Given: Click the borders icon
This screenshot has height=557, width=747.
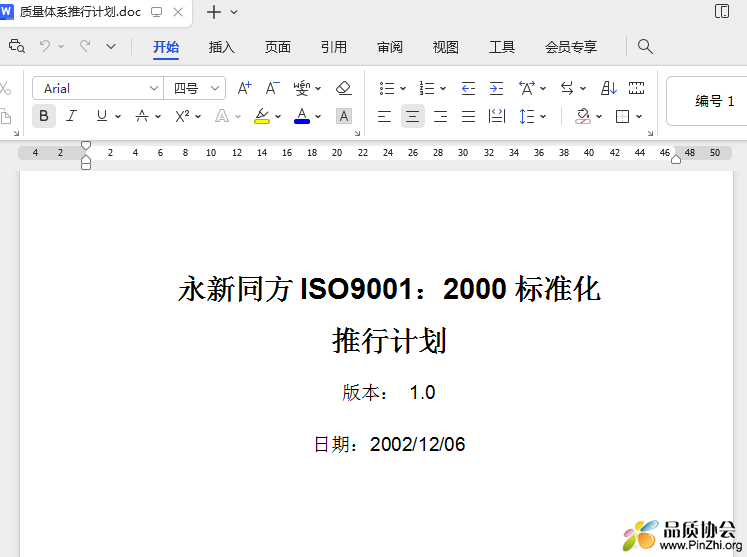Looking at the screenshot, I should tap(623, 116).
